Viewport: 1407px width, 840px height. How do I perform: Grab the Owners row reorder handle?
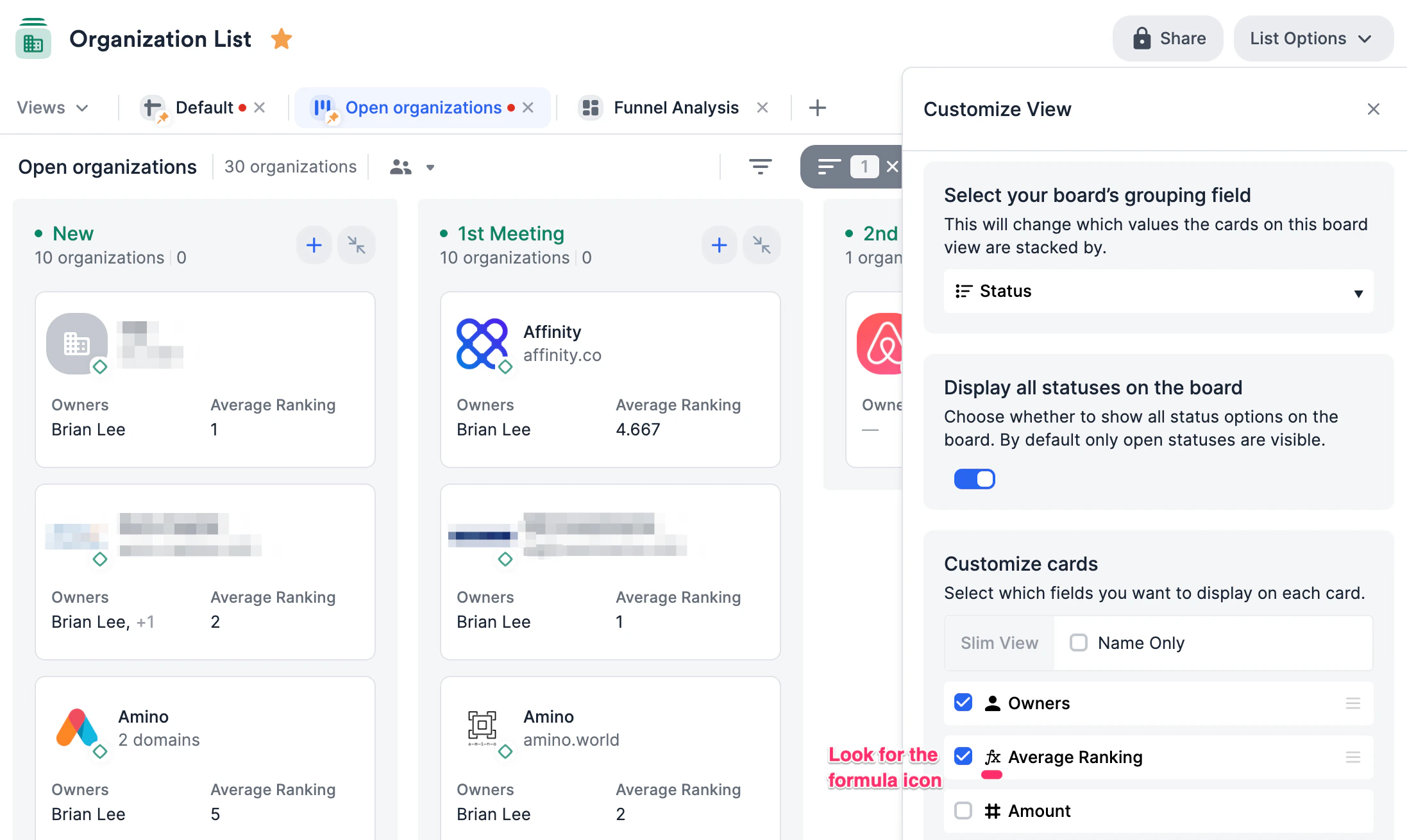click(x=1352, y=703)
